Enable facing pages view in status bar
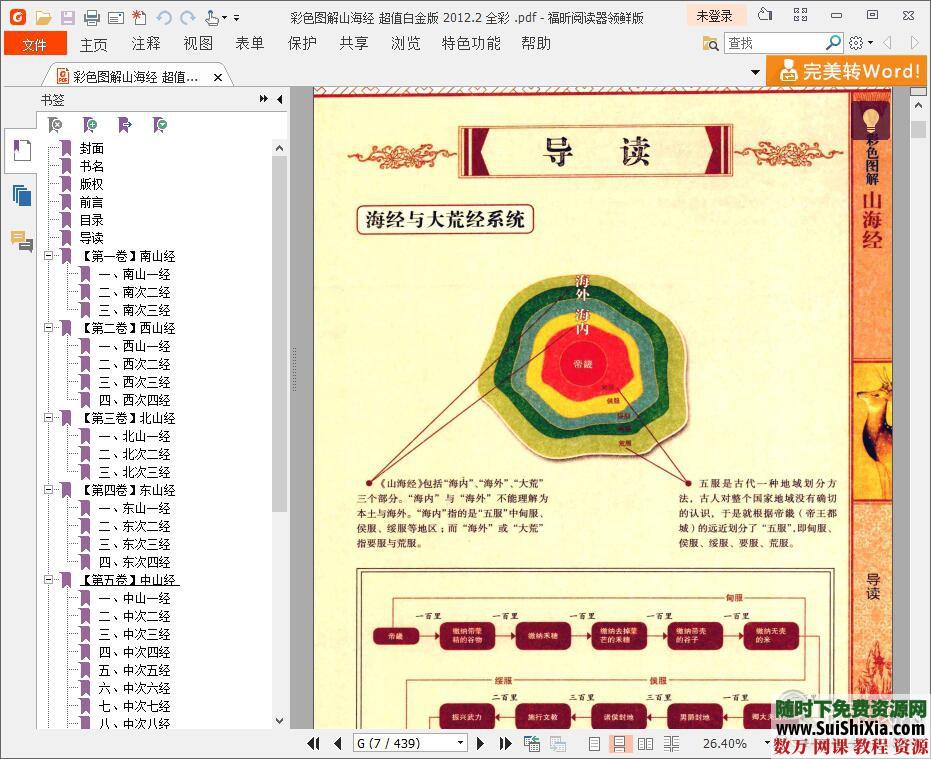Image resolution: width=931 pixels, height=759 pixels. tap(645, 742)
